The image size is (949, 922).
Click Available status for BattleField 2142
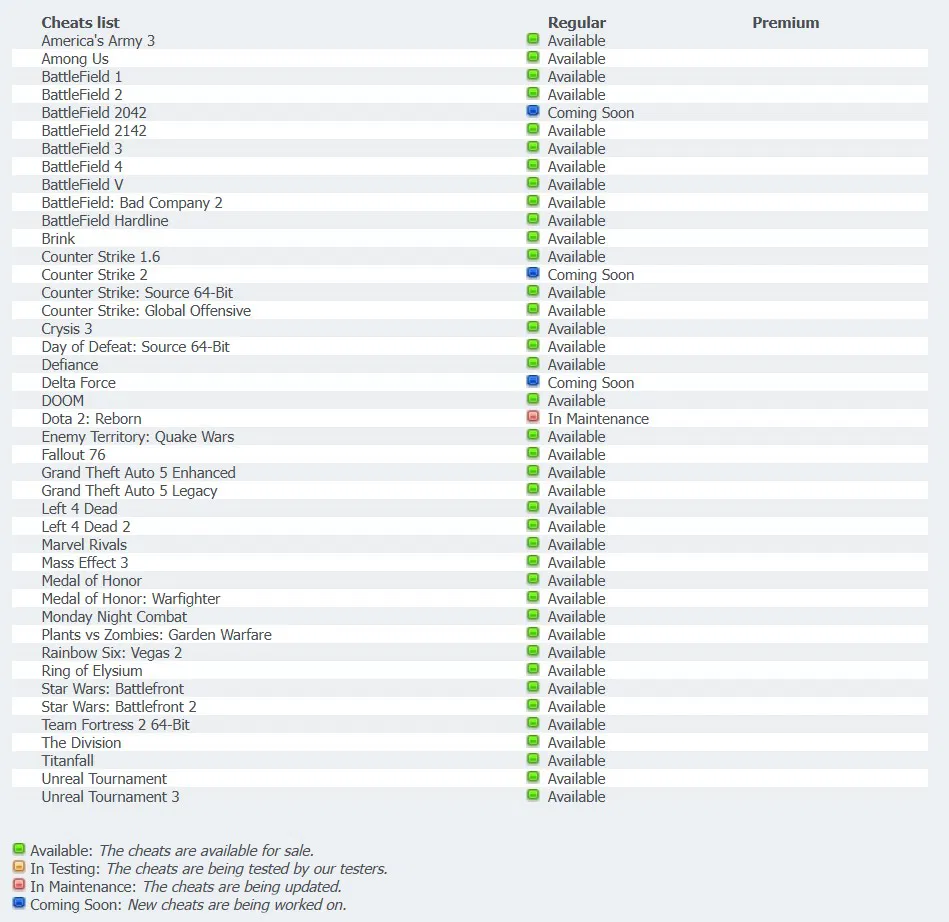(x=576, y=131)
